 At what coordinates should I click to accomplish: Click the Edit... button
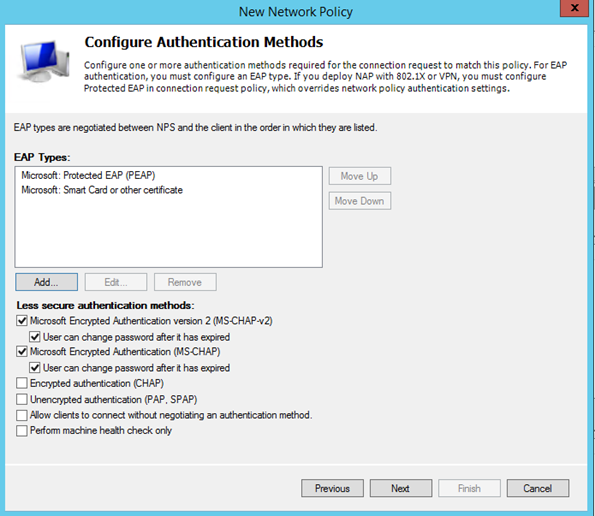[x=116, y=282]
